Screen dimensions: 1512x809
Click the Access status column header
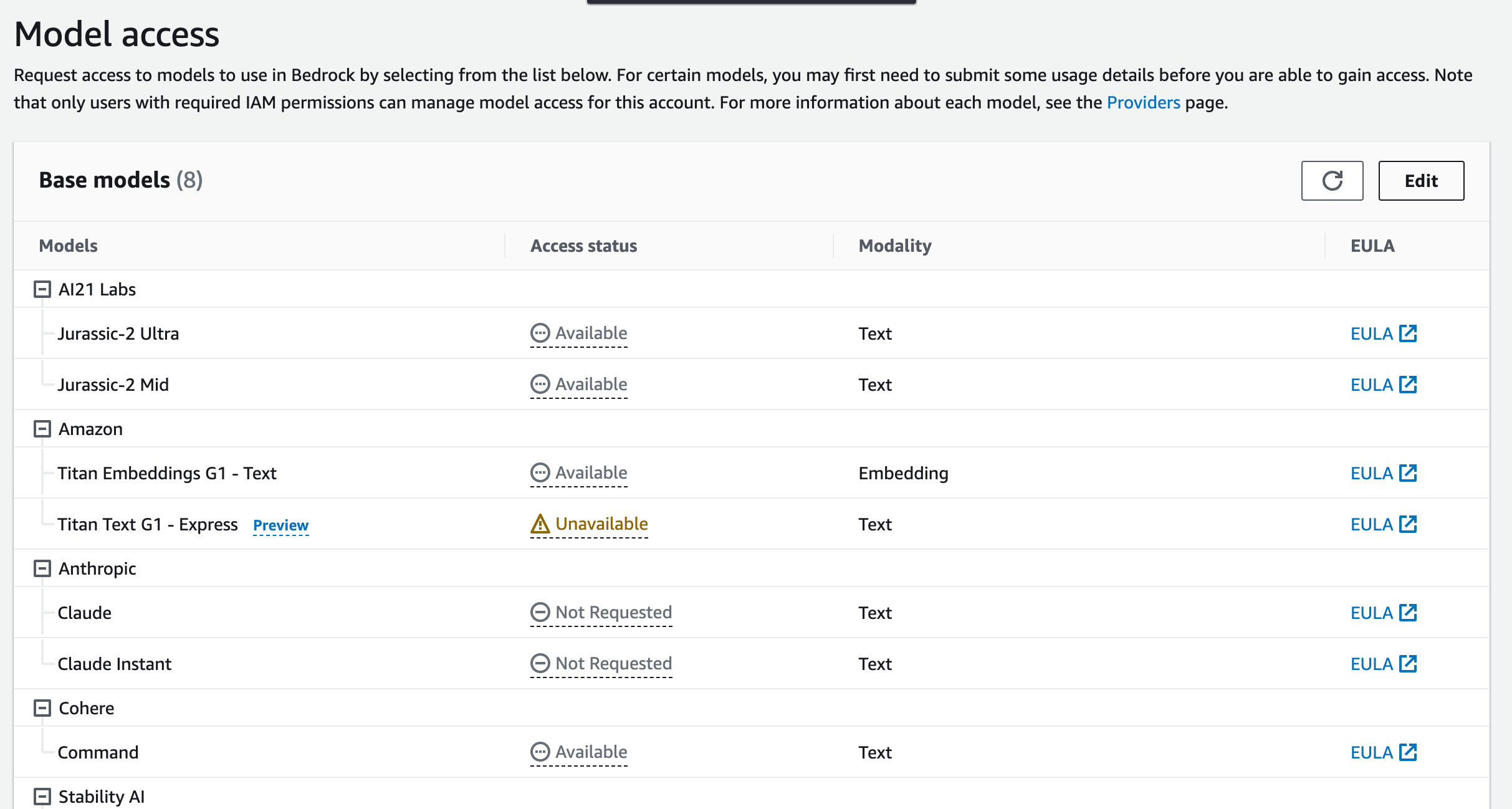584,246
